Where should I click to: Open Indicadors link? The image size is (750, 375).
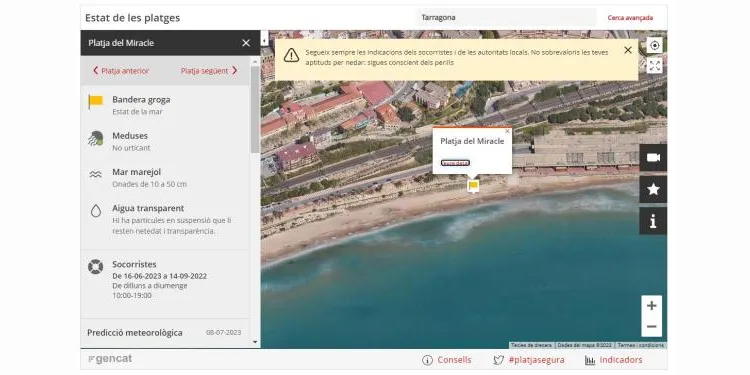(x=621, y=360)
